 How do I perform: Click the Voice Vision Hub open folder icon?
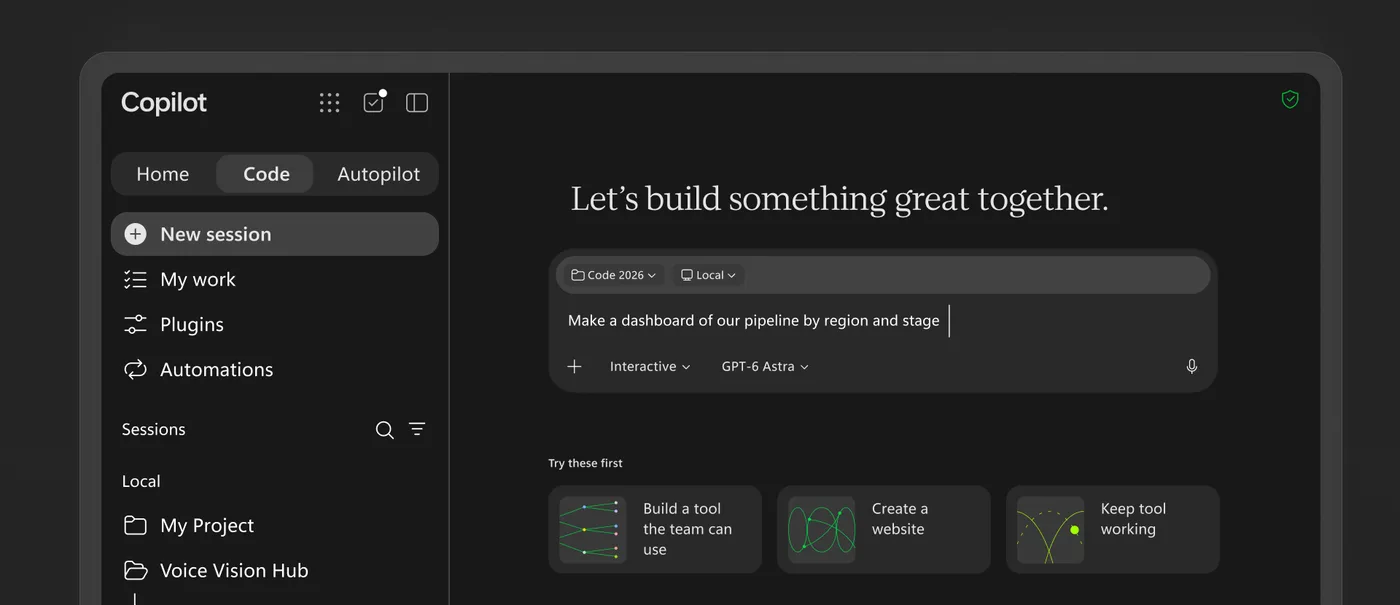[x=135, y=570]
